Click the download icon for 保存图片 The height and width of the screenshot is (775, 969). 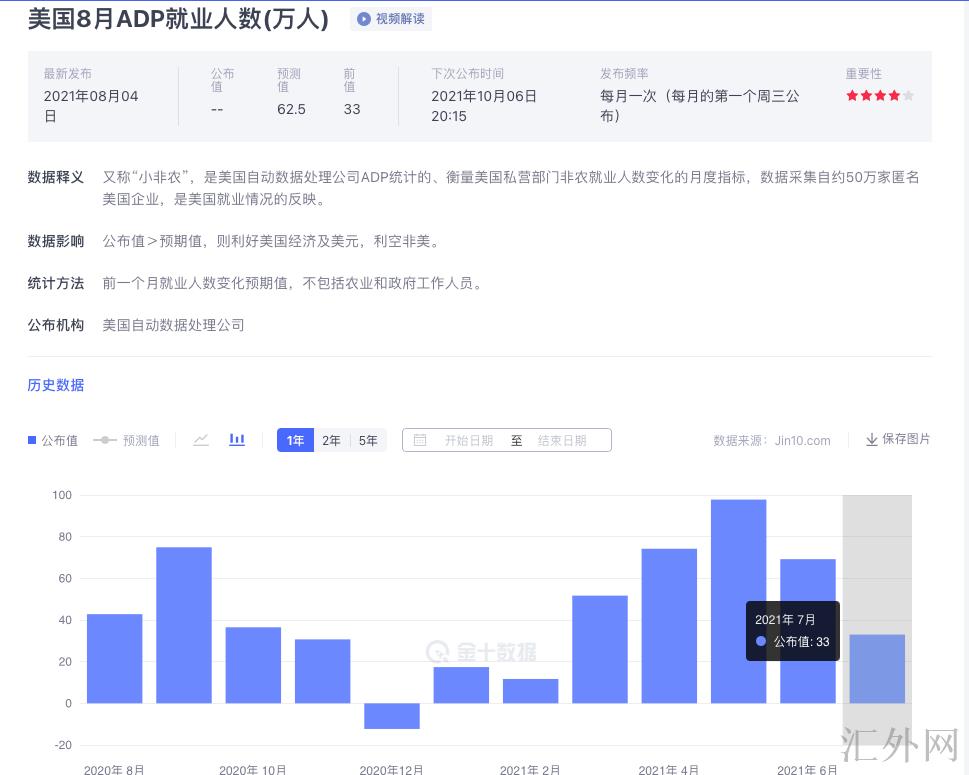pyautogui.click(x=871, y=440)
